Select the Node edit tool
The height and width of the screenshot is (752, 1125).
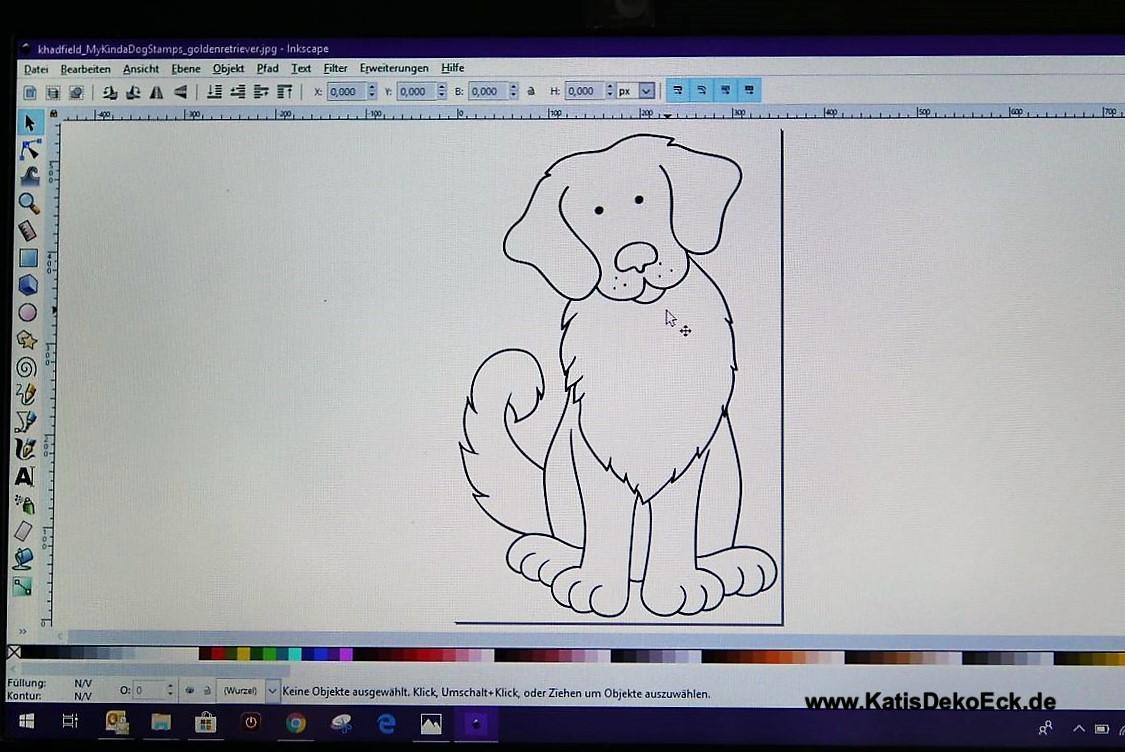[x=29, y=150]
